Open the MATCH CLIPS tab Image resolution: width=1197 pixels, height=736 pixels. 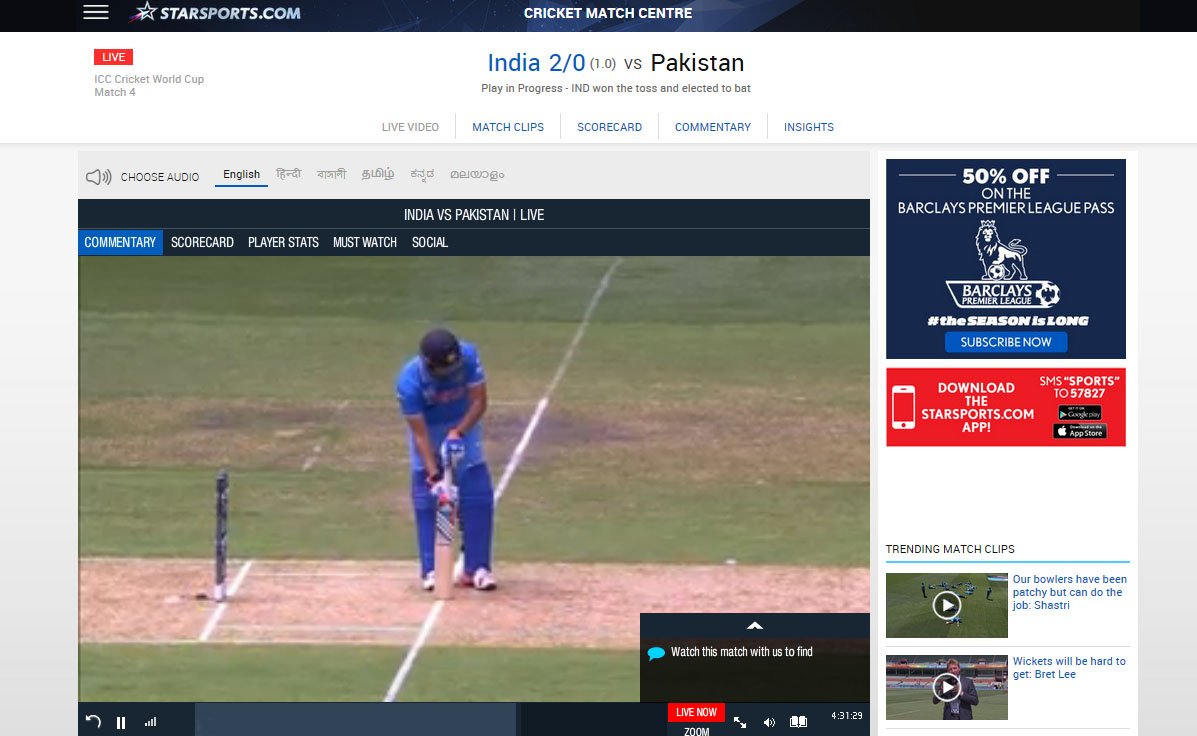coord(508,127)
